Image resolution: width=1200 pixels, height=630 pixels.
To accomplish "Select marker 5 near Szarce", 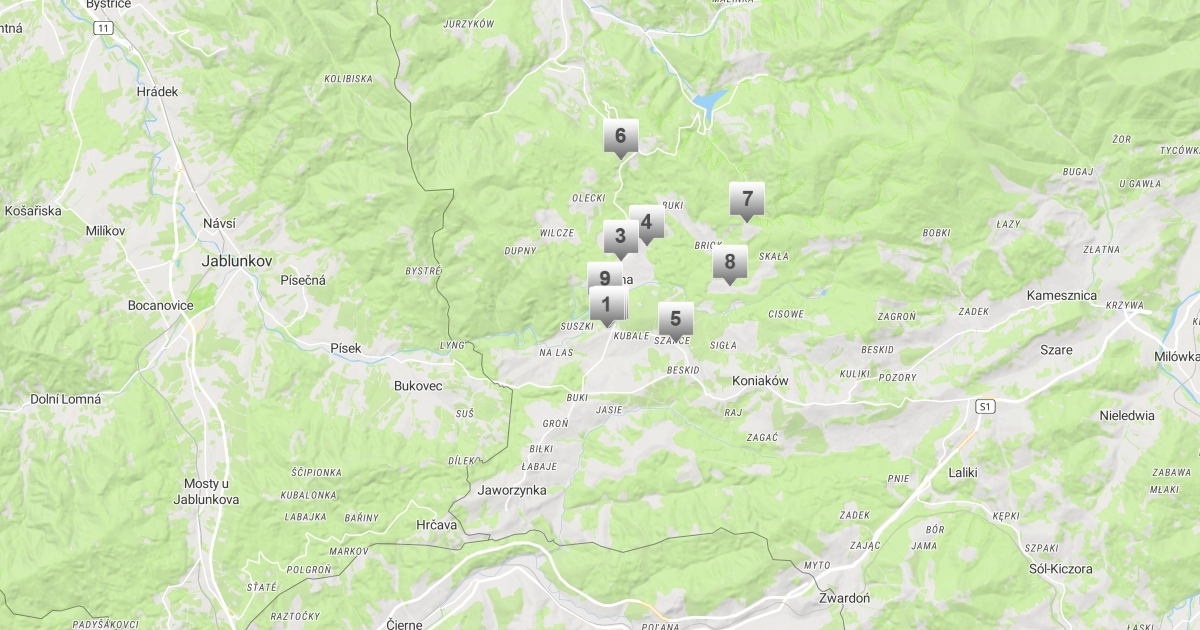I will click(676, 322).
